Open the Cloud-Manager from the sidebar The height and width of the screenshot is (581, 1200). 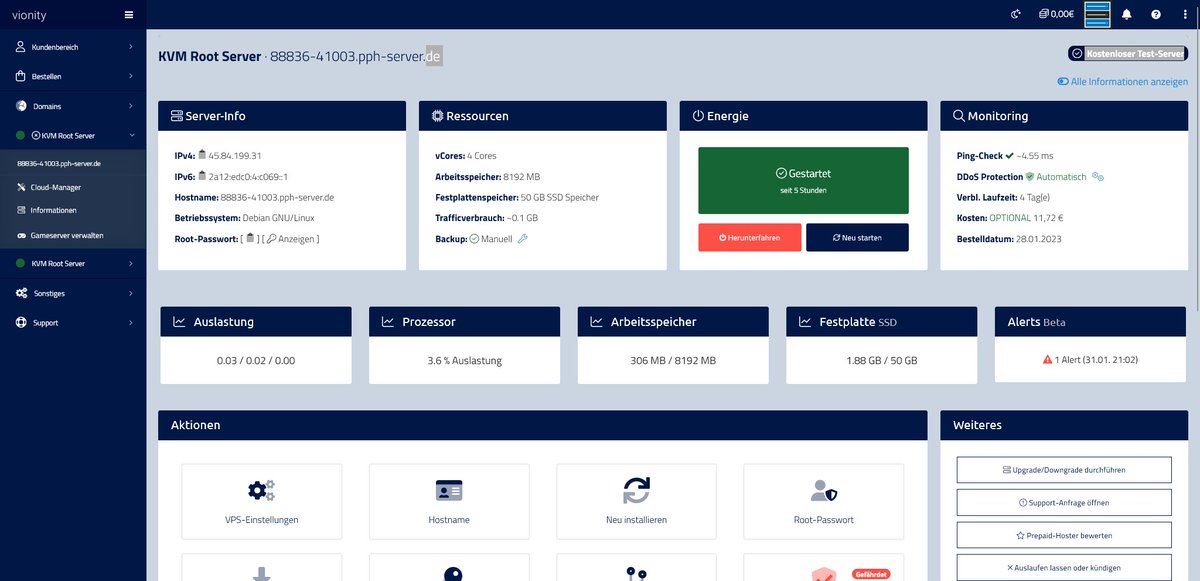point(58,187)
